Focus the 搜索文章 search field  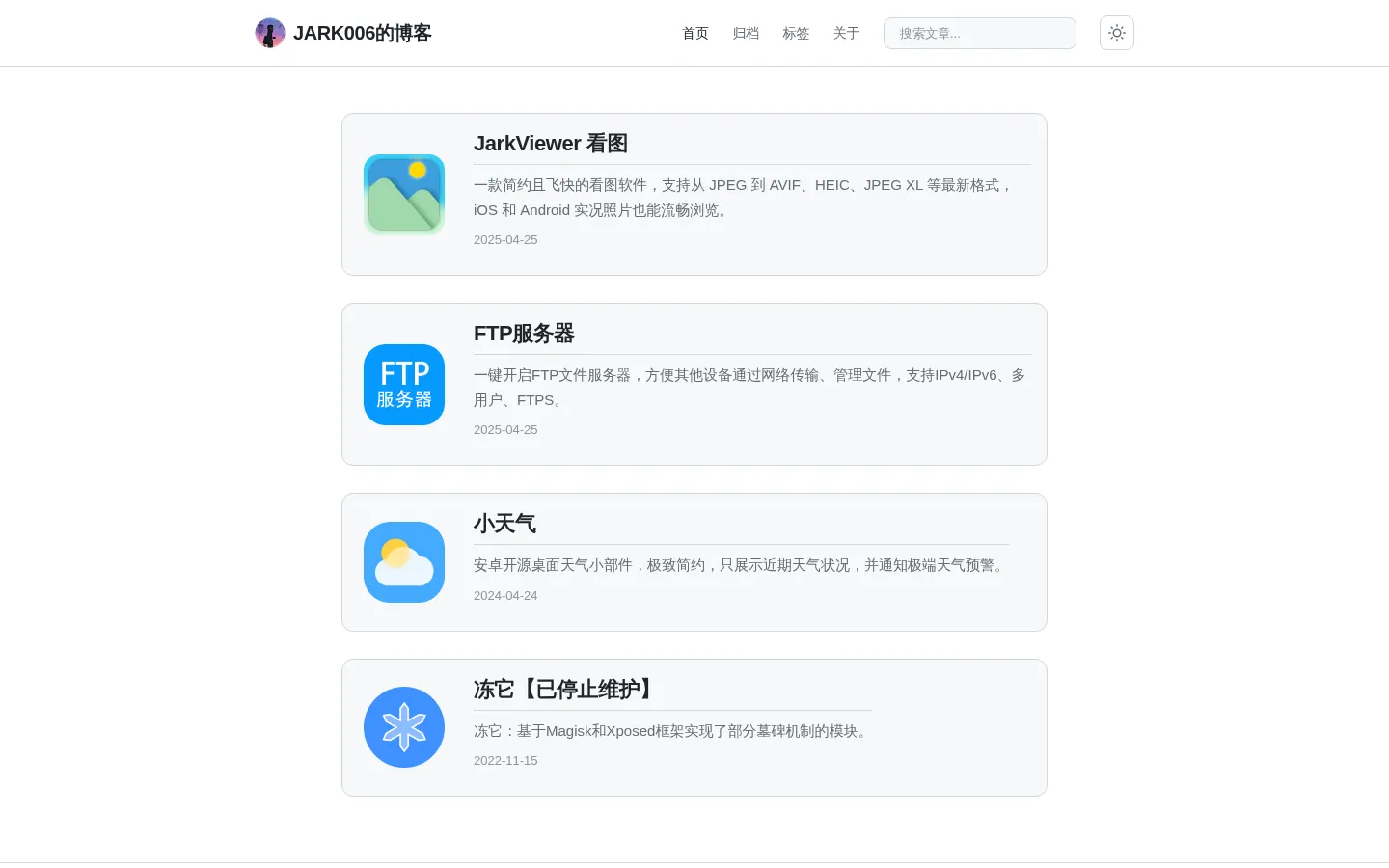coord(980,33)
